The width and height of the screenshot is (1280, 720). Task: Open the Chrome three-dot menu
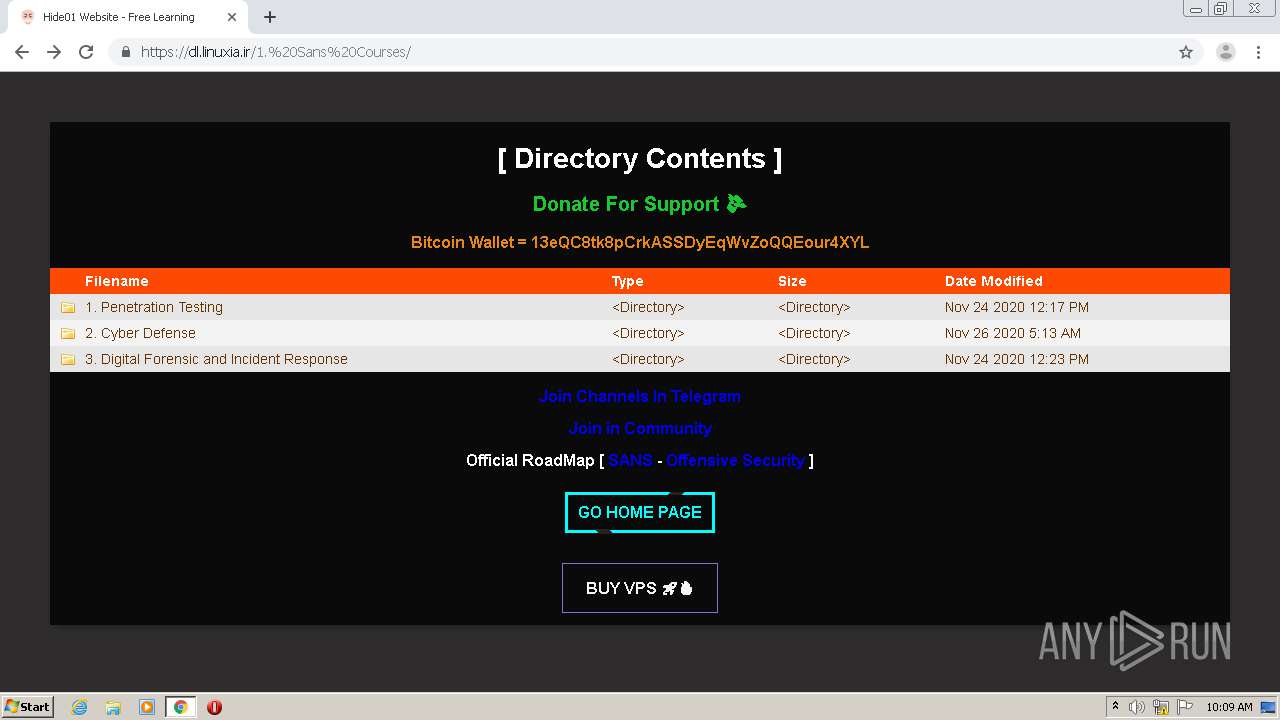click(1258, 52)
